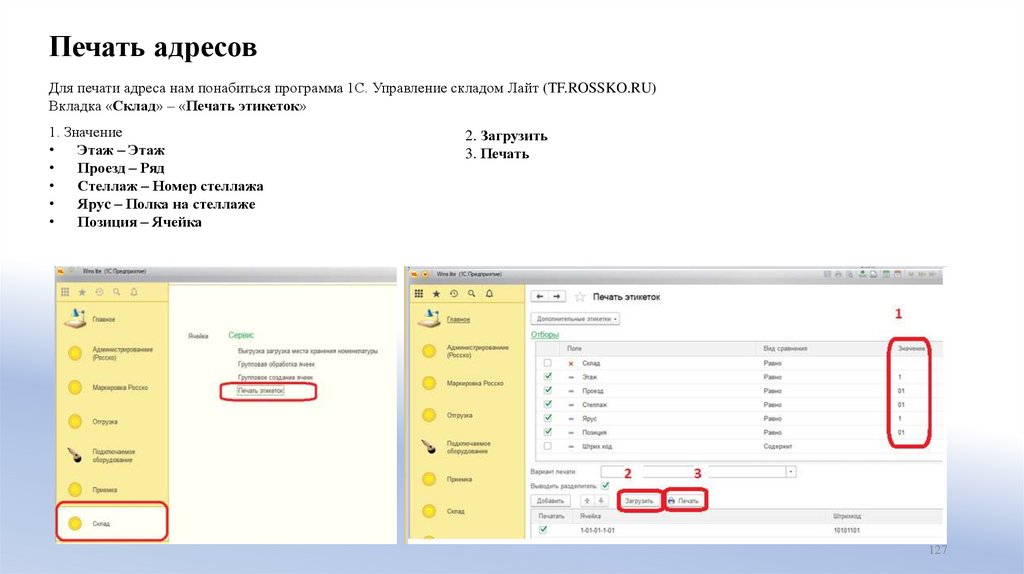This screenshot has width=1024, height=574.
Task: Enable the Штрих код filter checkbox
Action: [547, 446]
